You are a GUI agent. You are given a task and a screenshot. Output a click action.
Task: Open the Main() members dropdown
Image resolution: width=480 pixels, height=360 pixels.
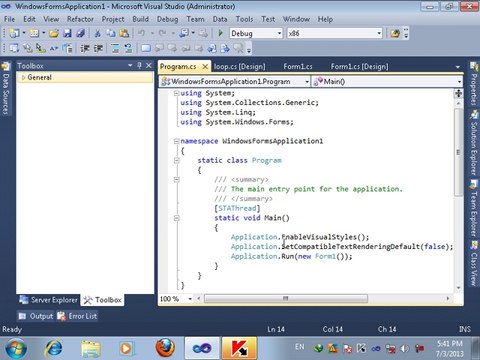coord(459,82)
